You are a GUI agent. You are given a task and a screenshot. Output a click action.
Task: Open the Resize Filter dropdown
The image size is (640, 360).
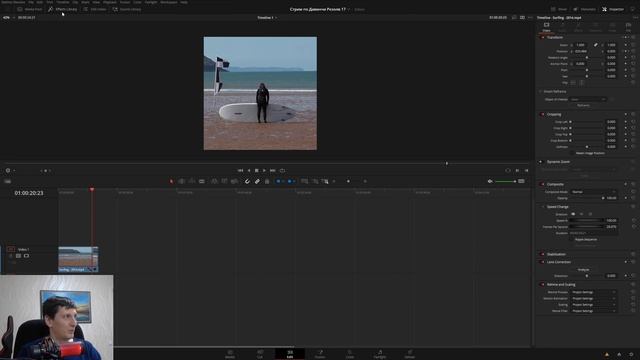(593, 311)
